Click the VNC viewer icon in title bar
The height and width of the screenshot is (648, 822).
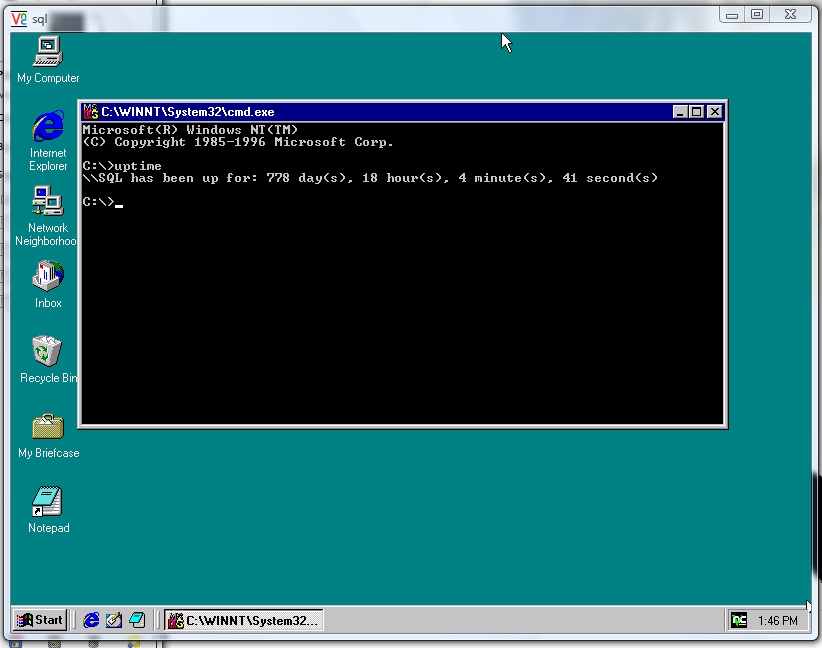click(19, 19)
